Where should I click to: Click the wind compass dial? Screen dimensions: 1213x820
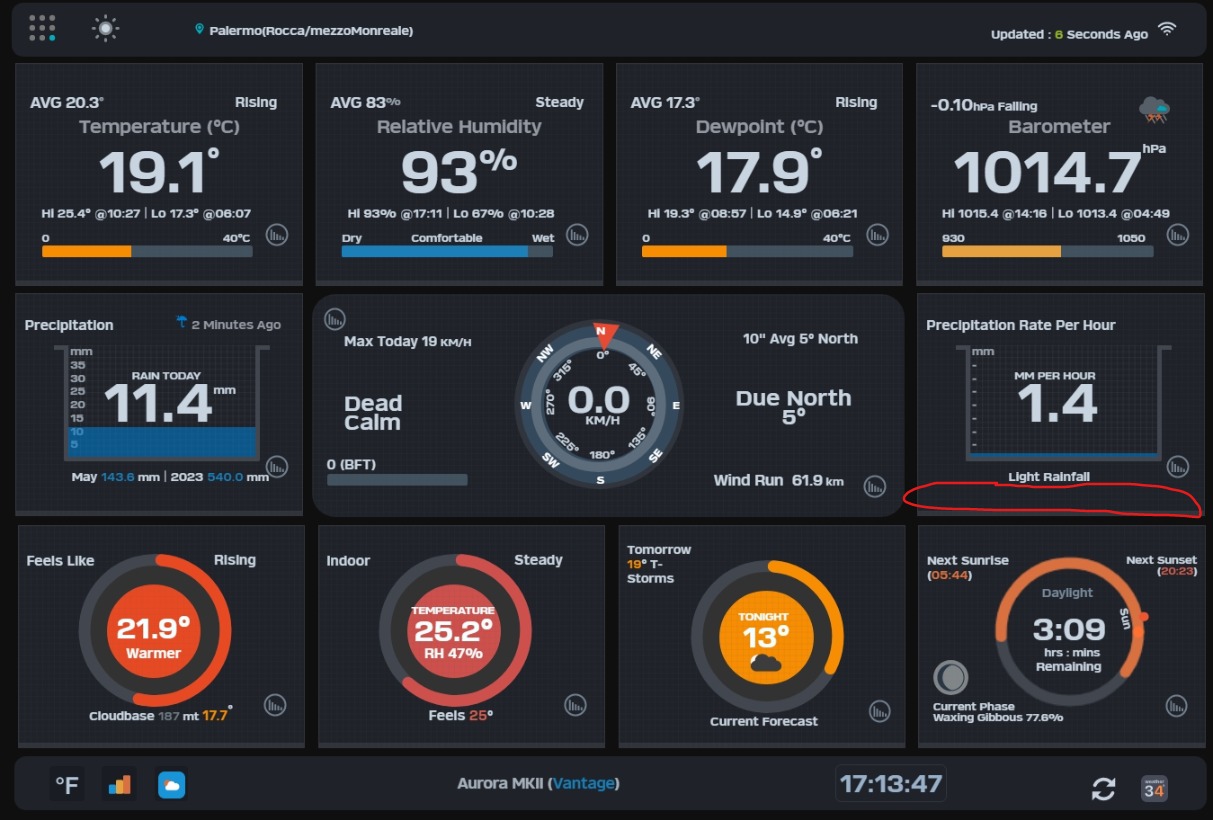click(599, 404)
